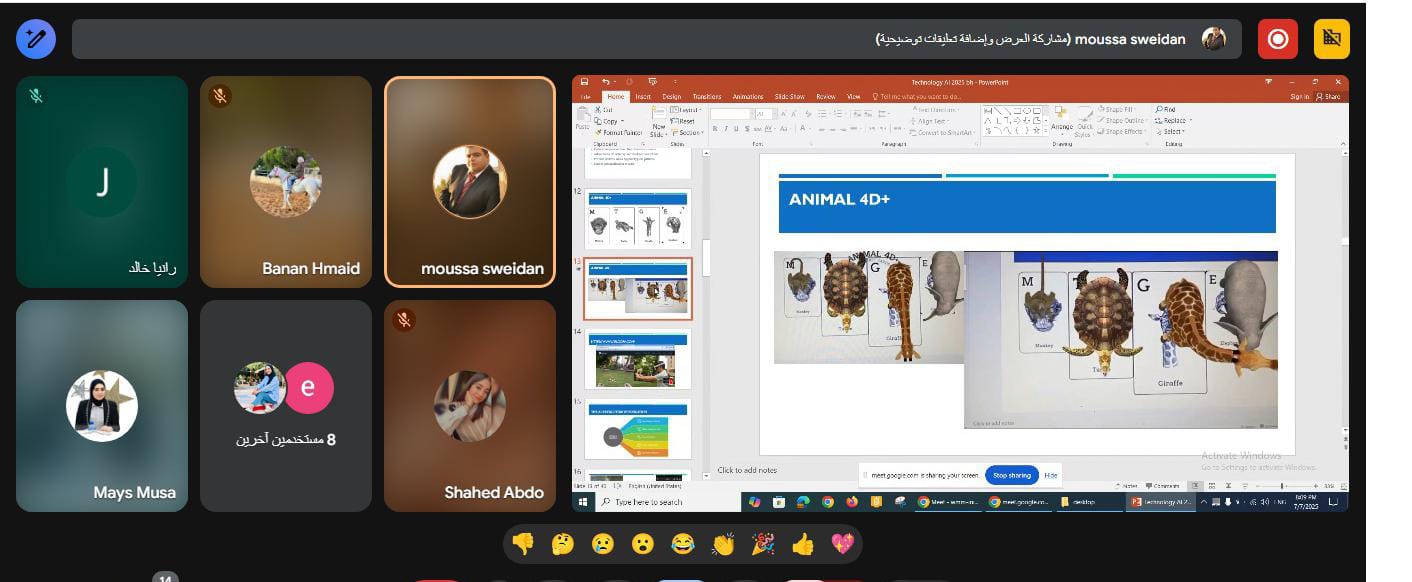The height and width of the screenshot is (582, 1412).
Task: Click Shahed Abdo's muted microphone indicator
Action: click(x=404, y=320)
